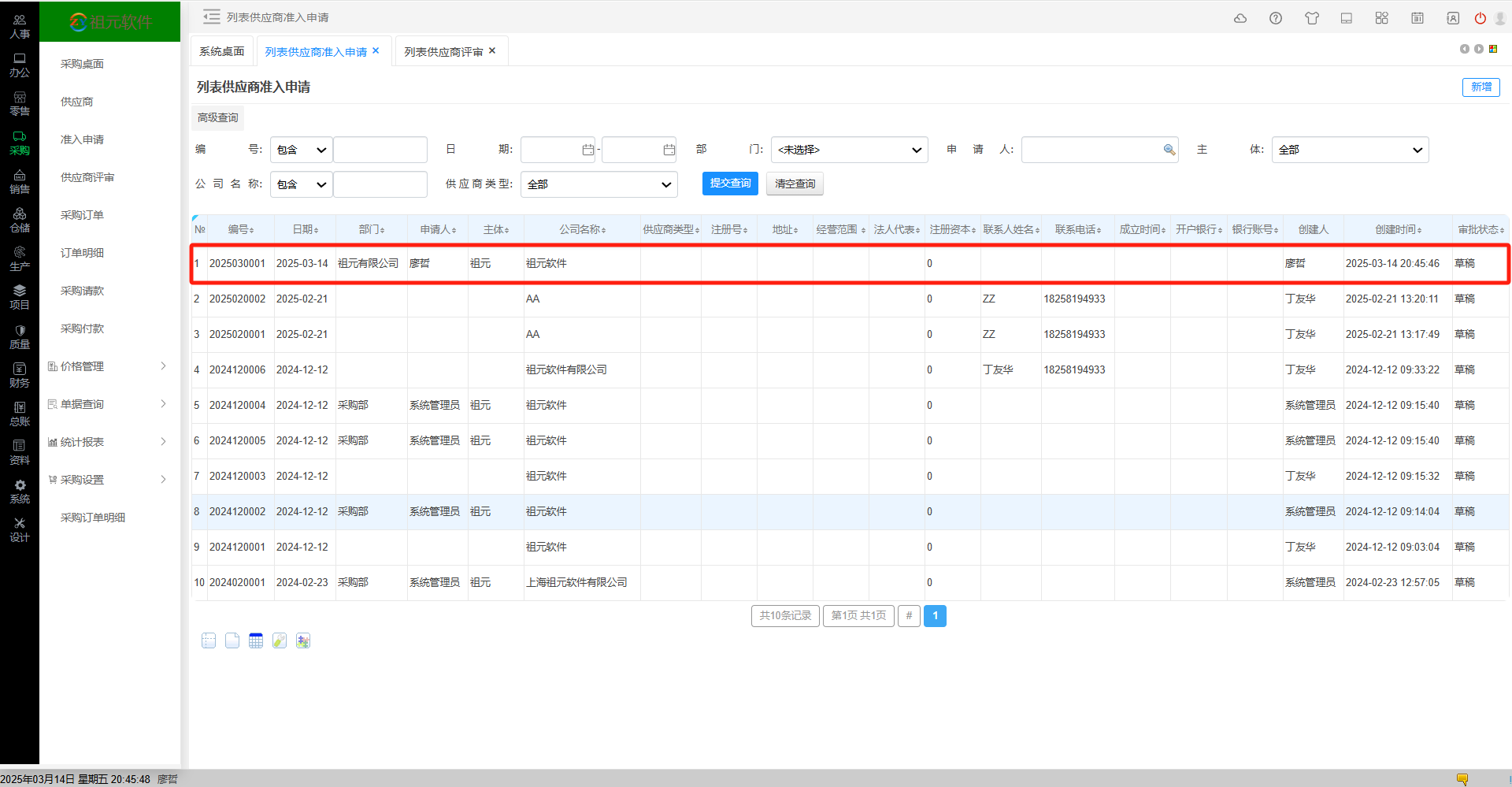Open 销售 module in left sidebar

(20, 181)
